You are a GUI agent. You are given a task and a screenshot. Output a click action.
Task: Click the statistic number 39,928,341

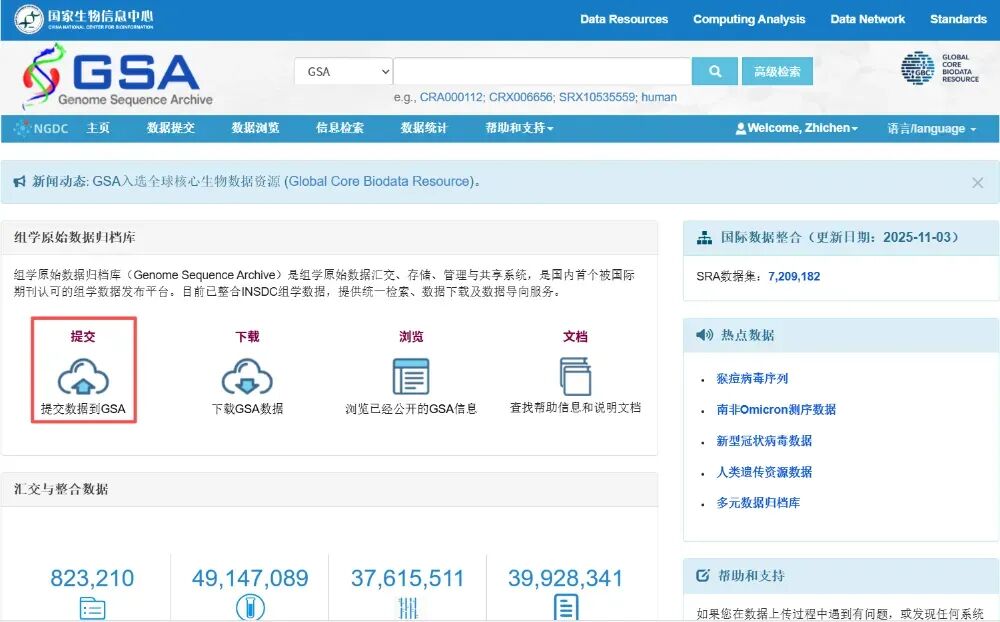coord(566,579)
